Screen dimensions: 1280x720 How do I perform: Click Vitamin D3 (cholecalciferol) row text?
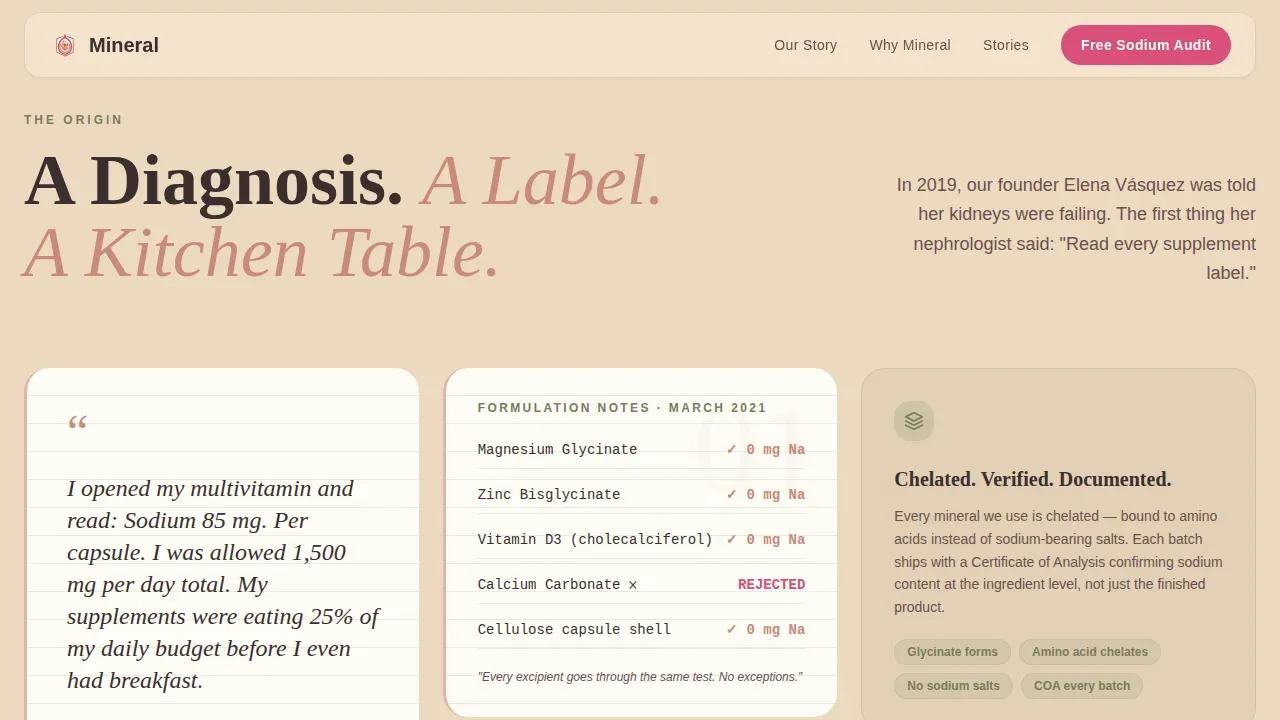[x=595, y=540]
